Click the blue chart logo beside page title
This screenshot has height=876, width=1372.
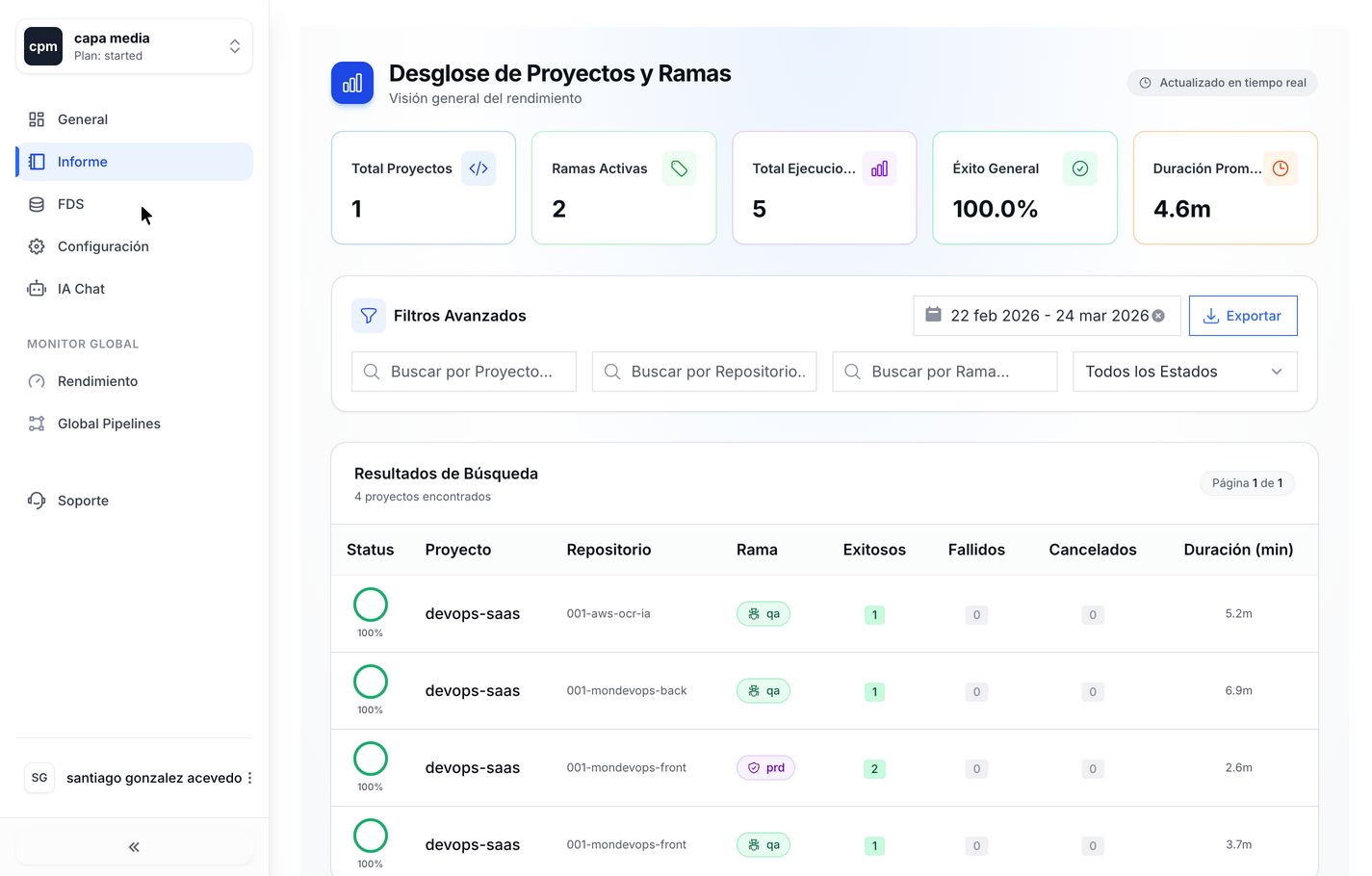point(352,83)
